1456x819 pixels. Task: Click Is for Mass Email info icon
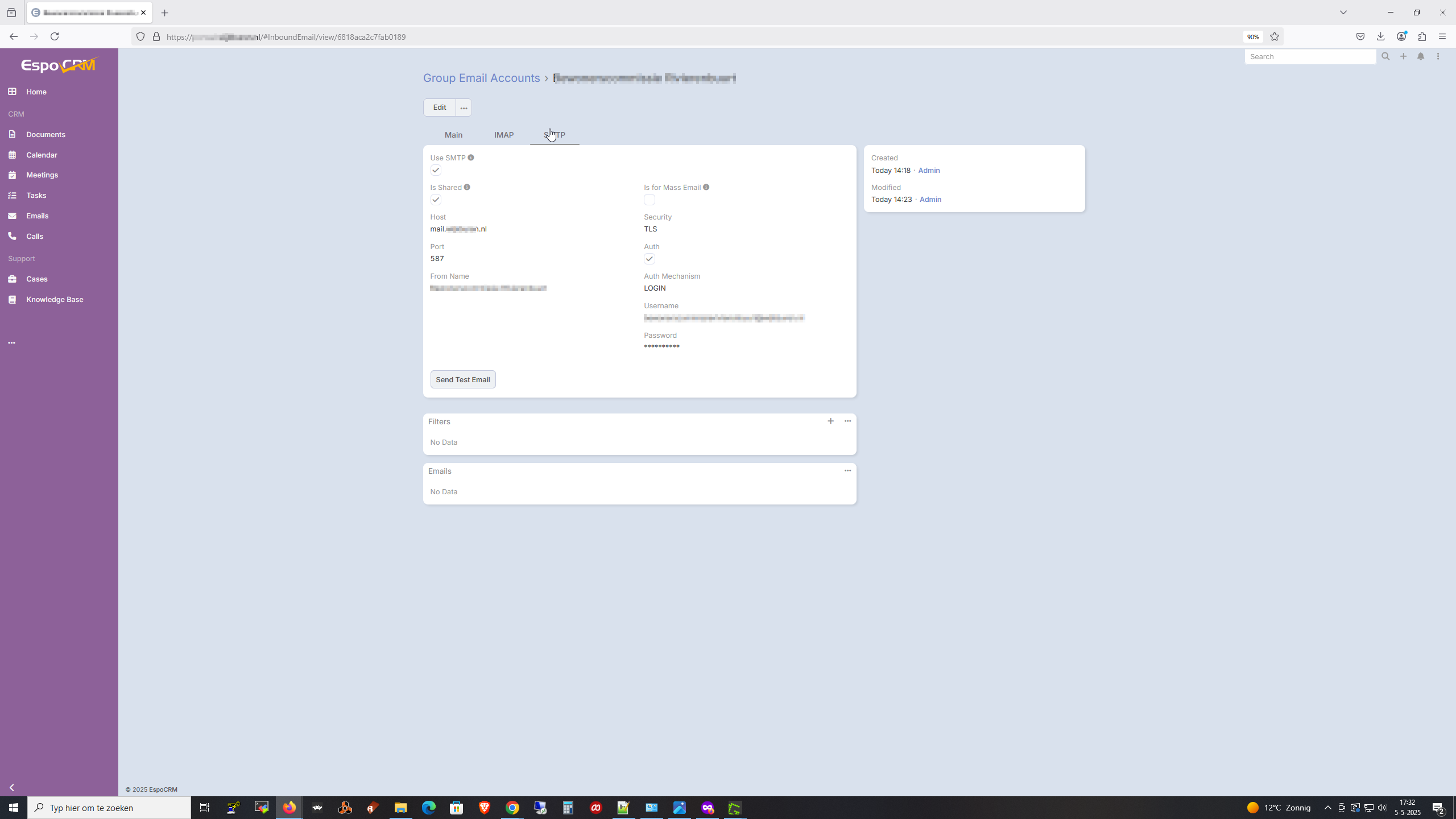pyautogui.click(x=706, y=187)
